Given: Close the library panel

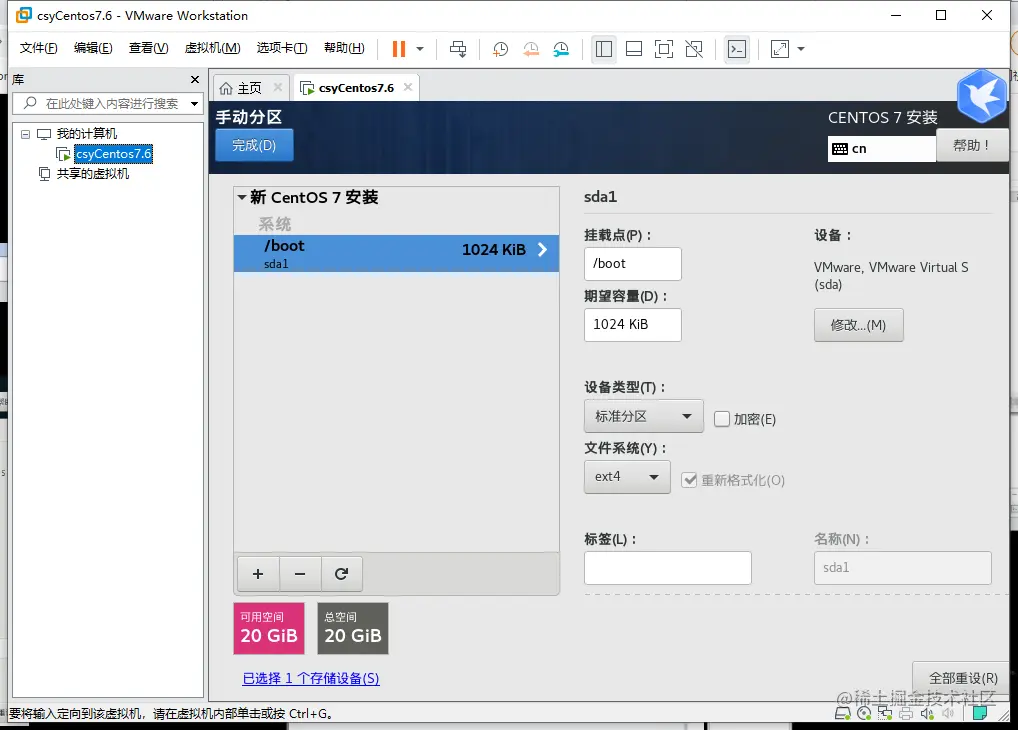Looking at the screenshot, I should pos(195,79).
